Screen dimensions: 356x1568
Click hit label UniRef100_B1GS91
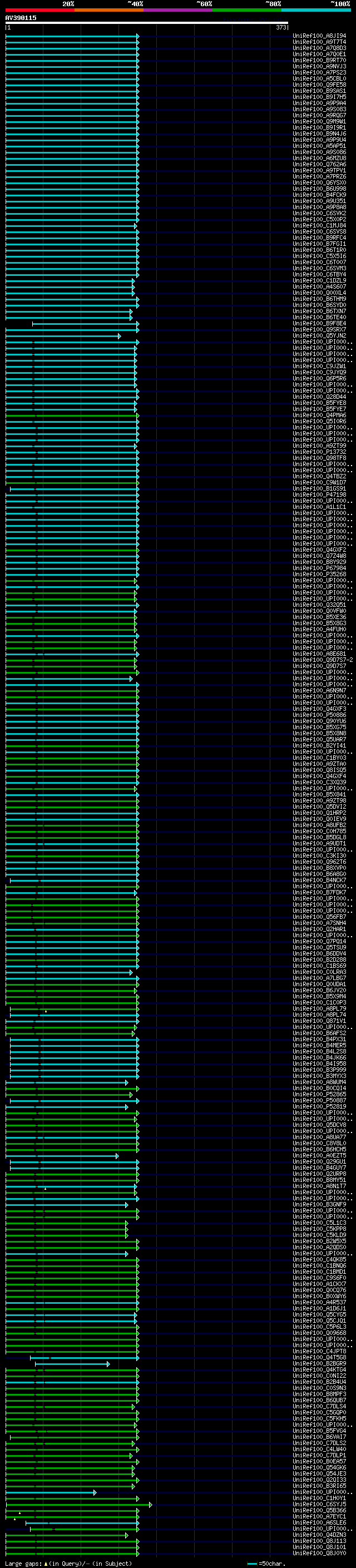pyautogui.click(x=319, y=489)
